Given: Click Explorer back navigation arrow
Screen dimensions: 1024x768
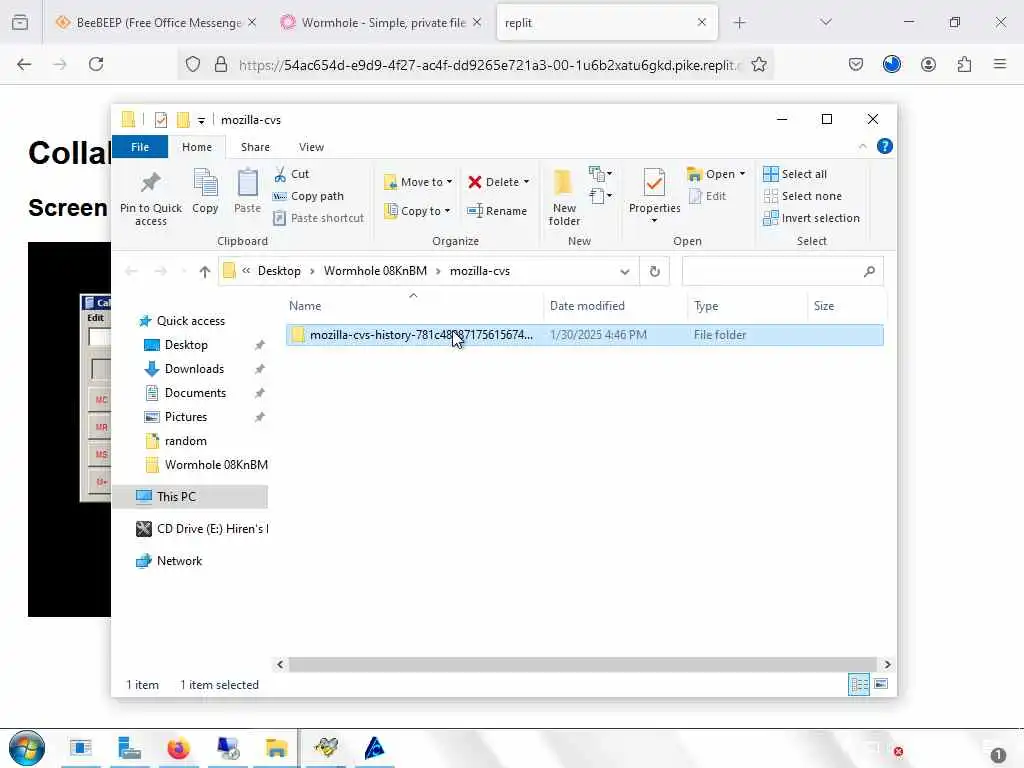Looking at the screenshot, I should [x=131, y=272].
